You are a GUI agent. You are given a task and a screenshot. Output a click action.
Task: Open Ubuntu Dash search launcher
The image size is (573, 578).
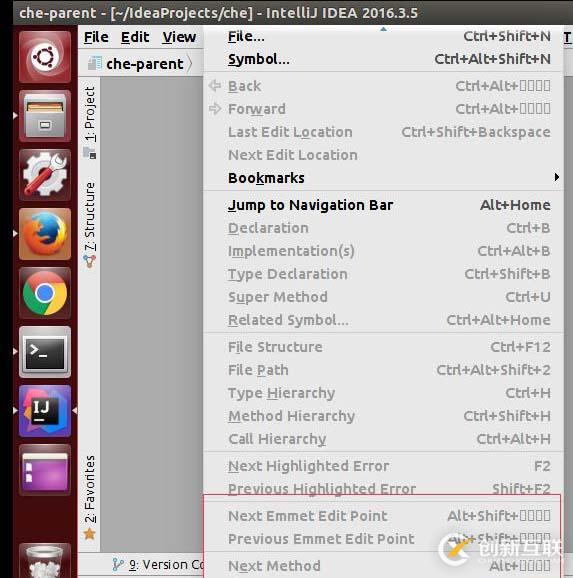(45, 57)
